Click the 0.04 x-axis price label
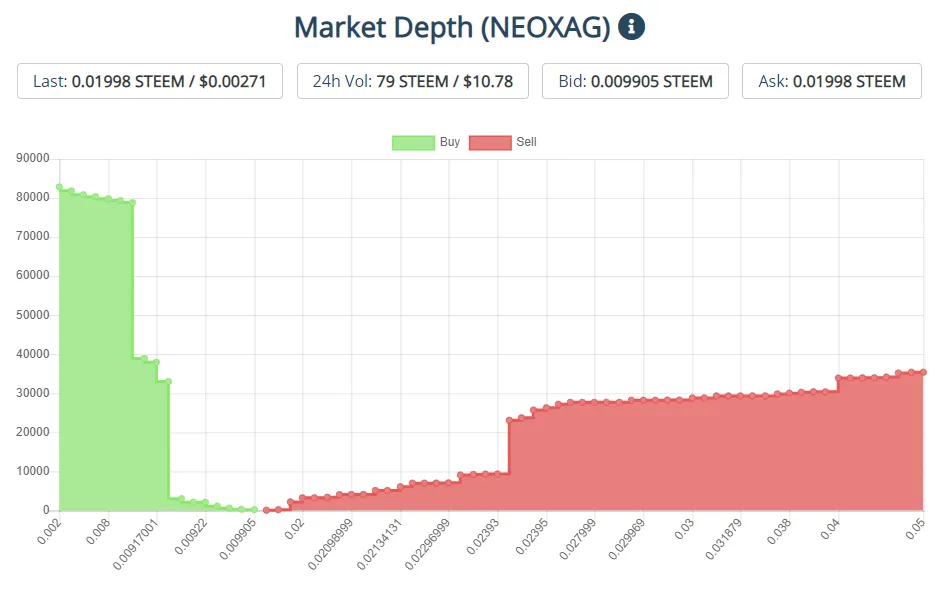The height and width of the screenshot is (590, 940). (x=831, y=529)
